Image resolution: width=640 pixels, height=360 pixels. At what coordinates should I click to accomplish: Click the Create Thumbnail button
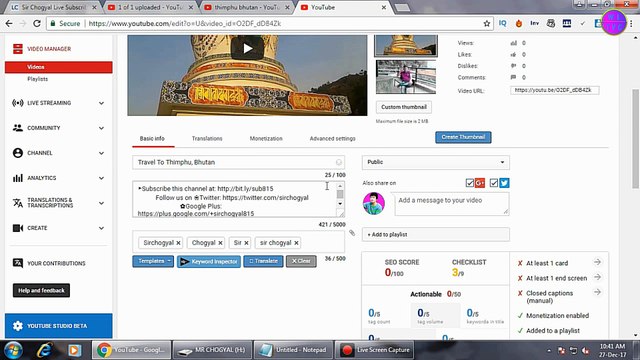463,137
